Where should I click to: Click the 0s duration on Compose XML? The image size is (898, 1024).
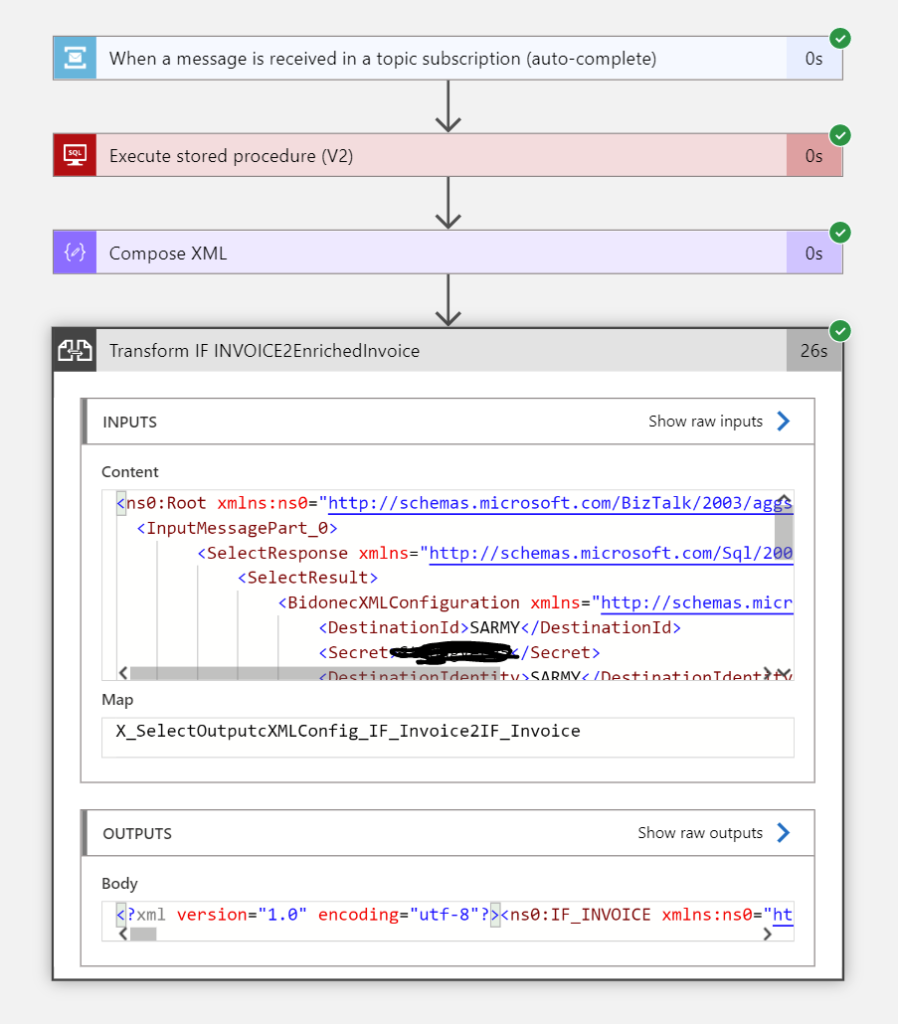point(814,253)
